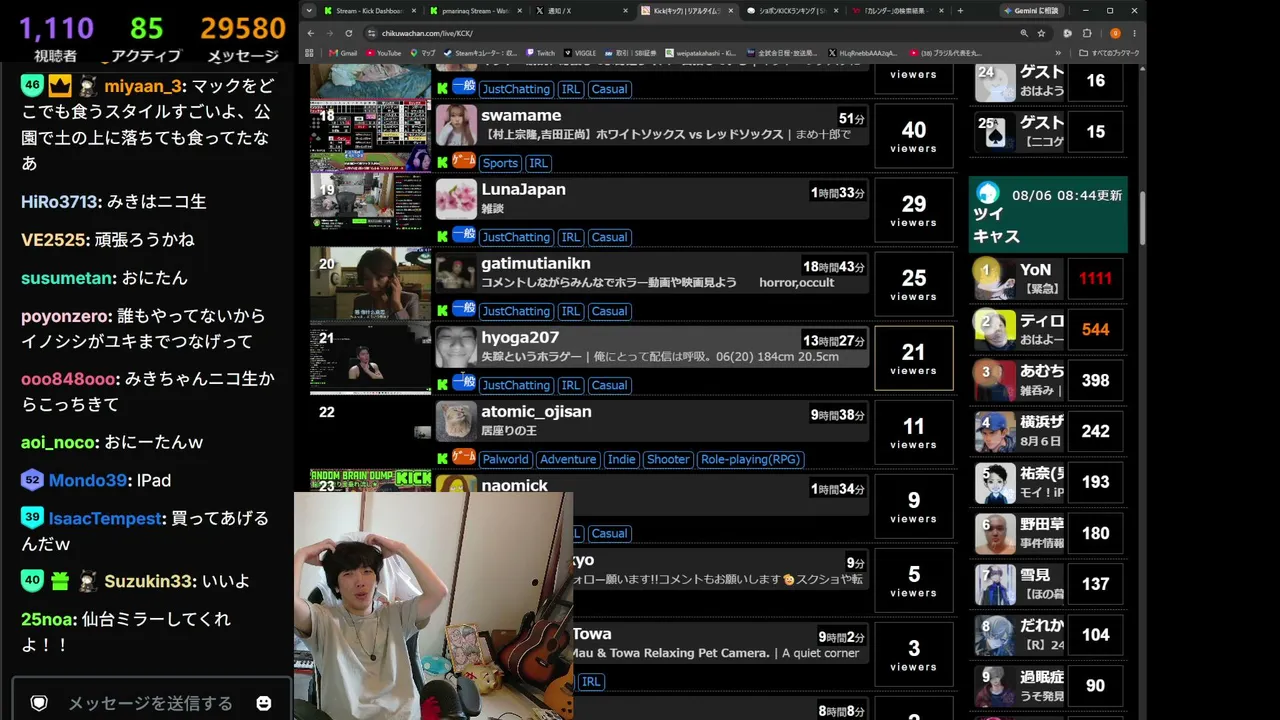1280x720 pixels.
Task: Open atomic_ojisan's profile avatar
Action: (456, 421)
